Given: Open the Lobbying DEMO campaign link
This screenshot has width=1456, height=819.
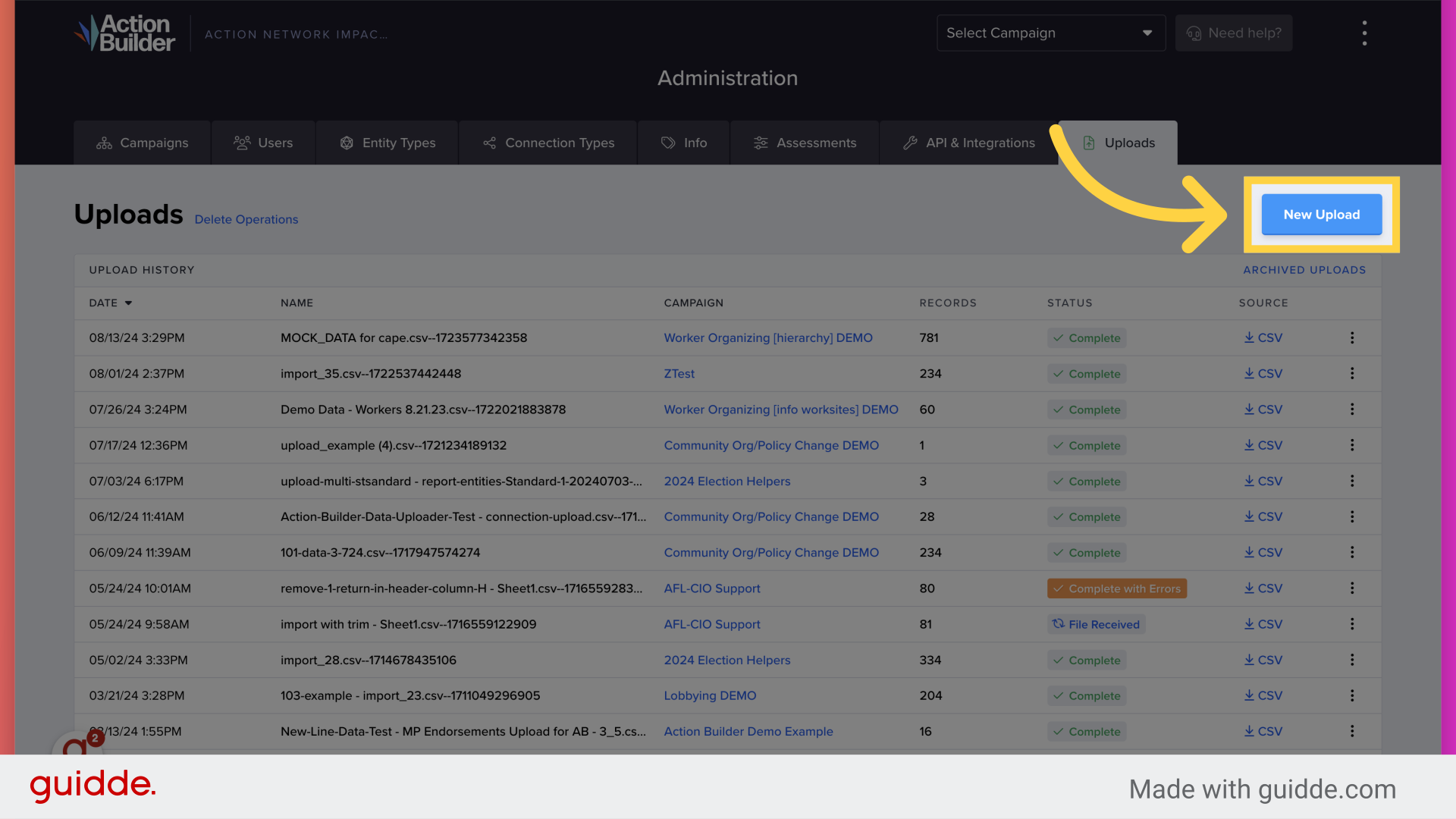Looking at the screenshot, I should [710, 695].
